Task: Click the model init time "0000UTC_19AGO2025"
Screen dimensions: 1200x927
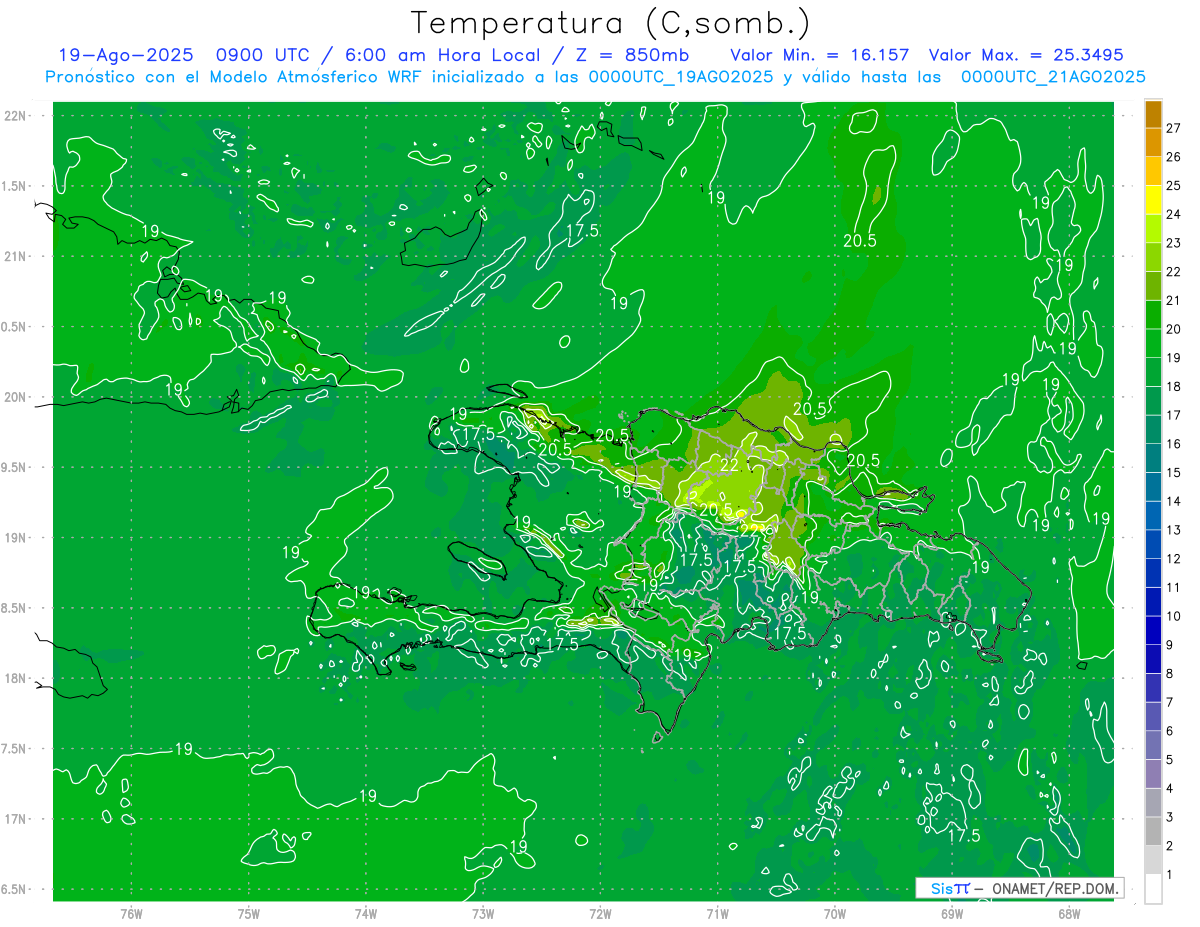Action: [x=680, y=77]
